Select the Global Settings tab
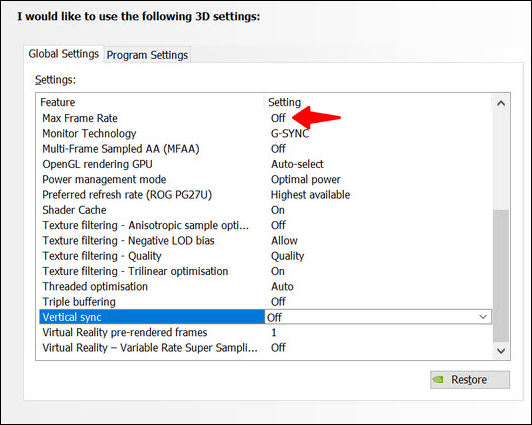The width and height of the screenshot is (532, 425). pyautogui.click(x=63, y=54)
